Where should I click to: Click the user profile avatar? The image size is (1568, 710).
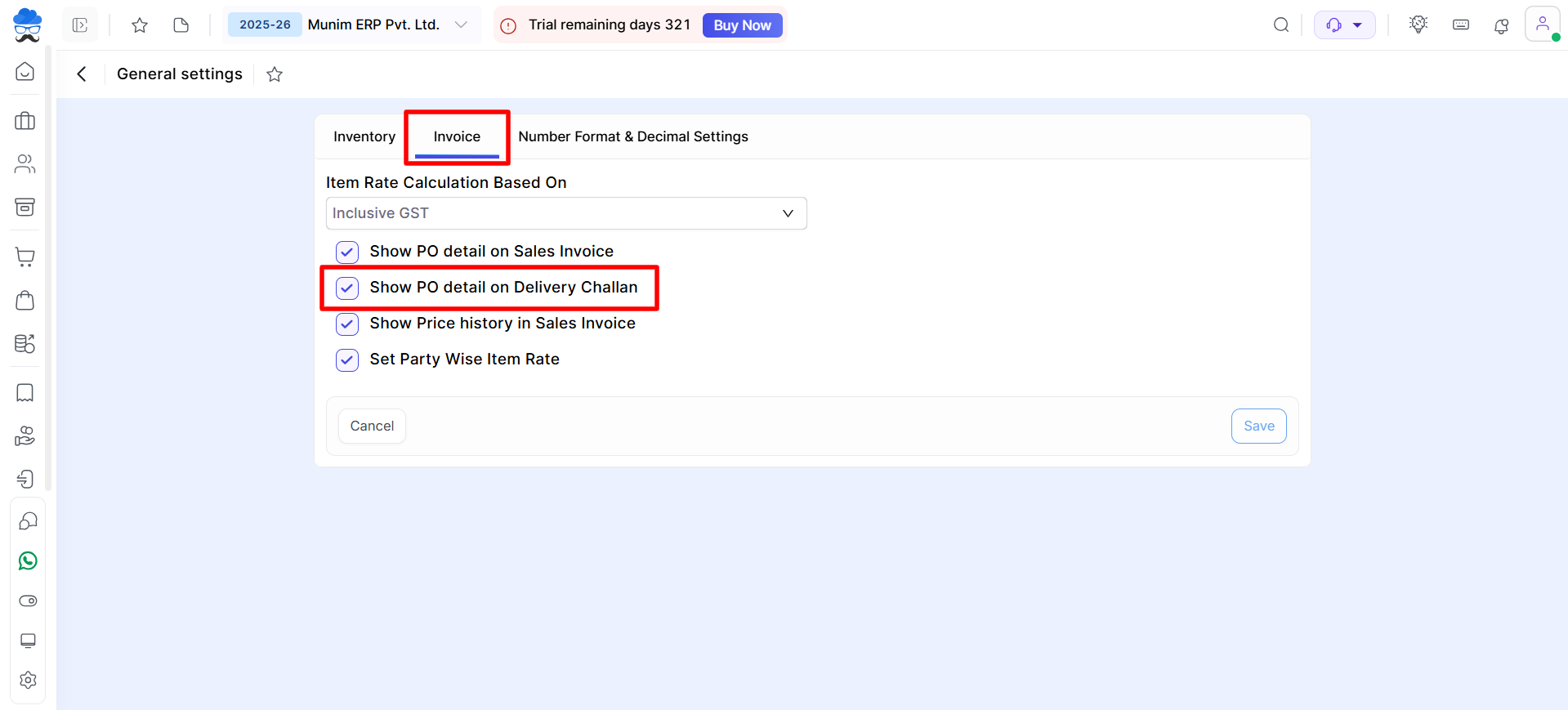coord(1542,25)
